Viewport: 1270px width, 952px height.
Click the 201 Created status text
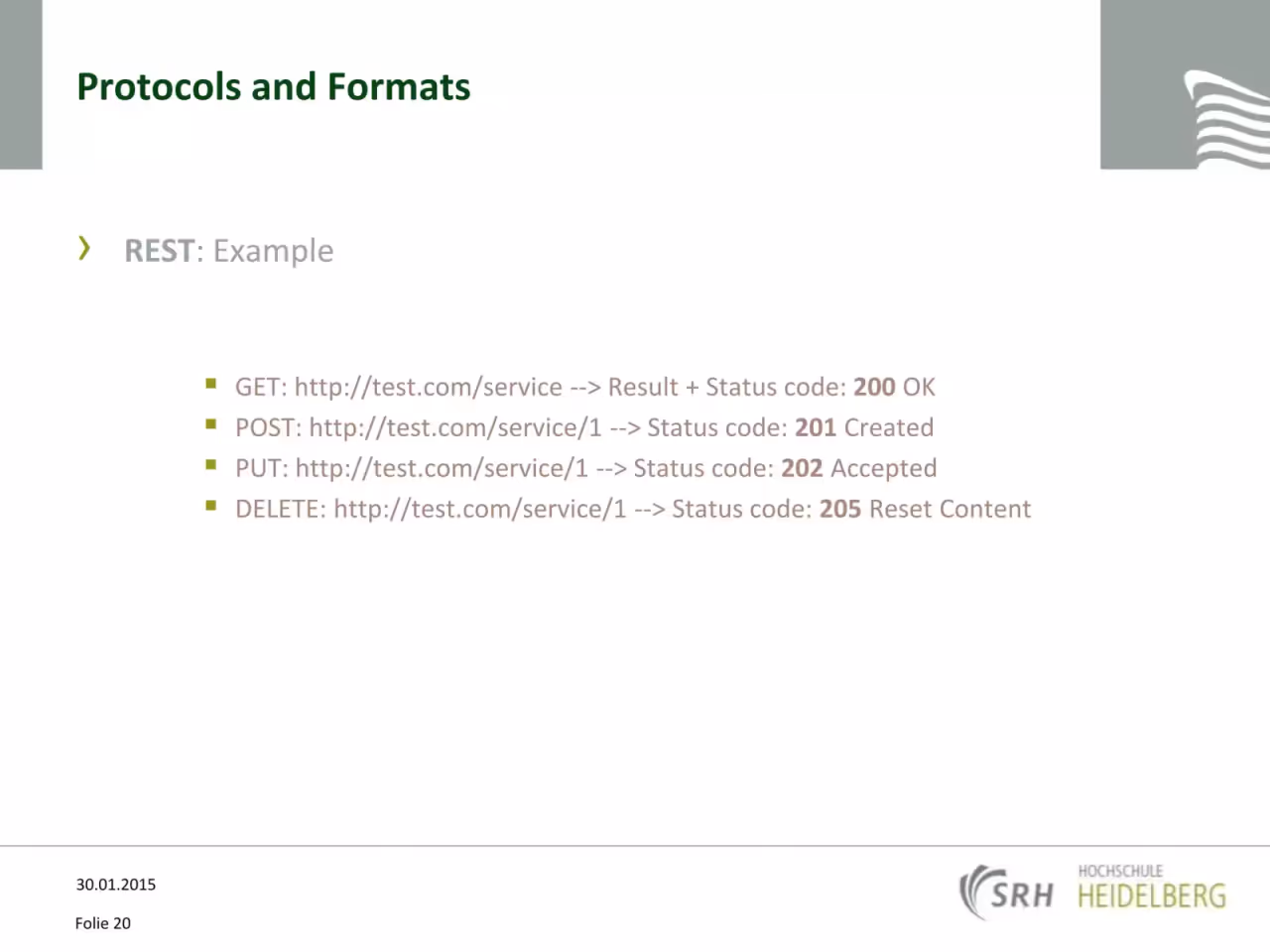864,427
